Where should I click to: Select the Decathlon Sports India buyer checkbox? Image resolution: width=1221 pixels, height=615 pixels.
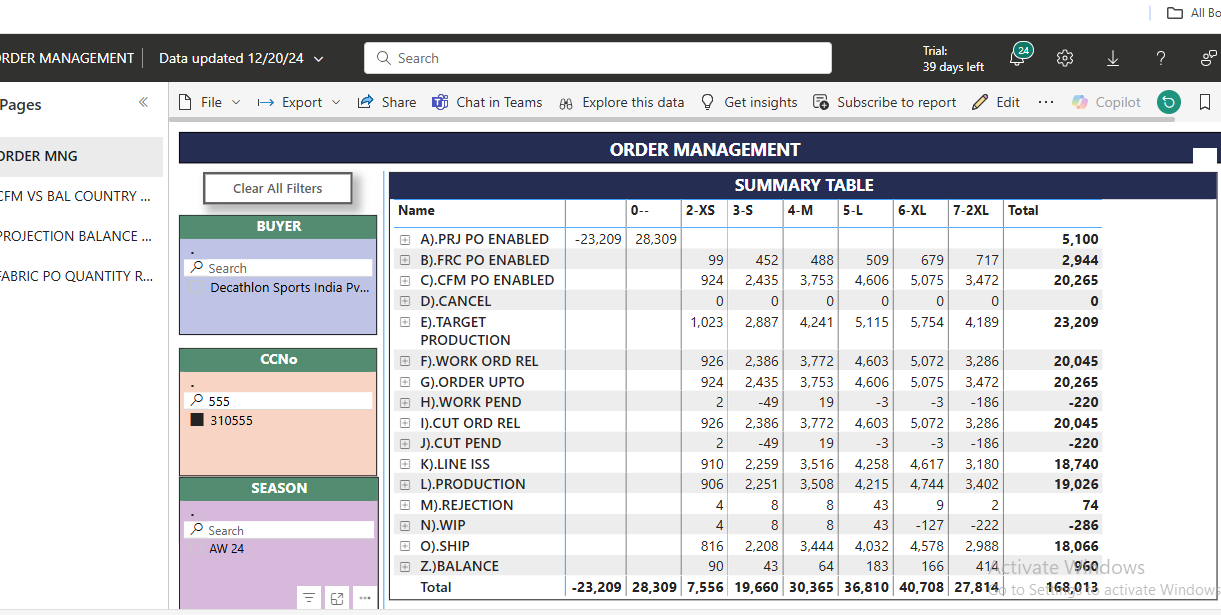click(x=197, y=288)
